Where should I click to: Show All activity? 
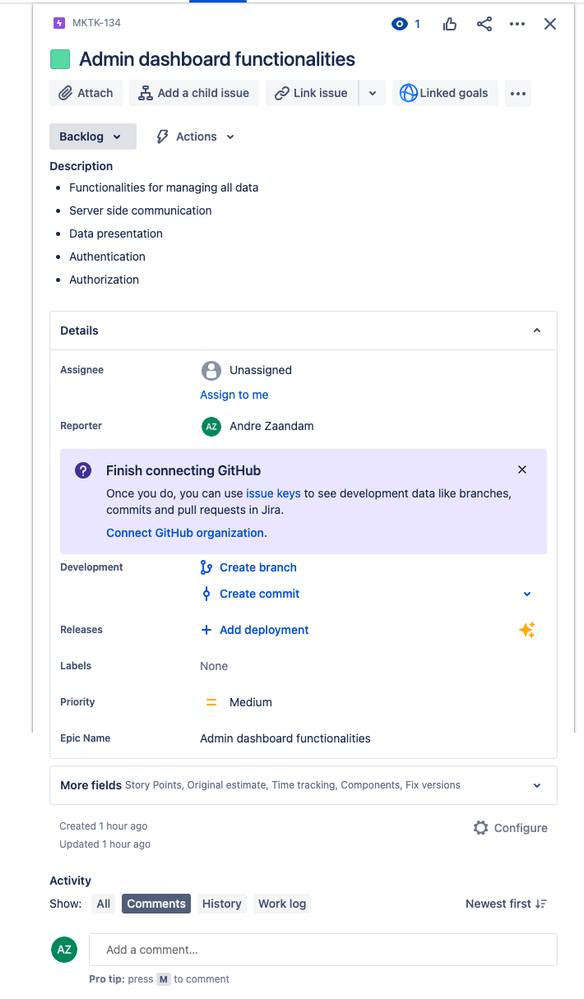(x=103, y=904)
